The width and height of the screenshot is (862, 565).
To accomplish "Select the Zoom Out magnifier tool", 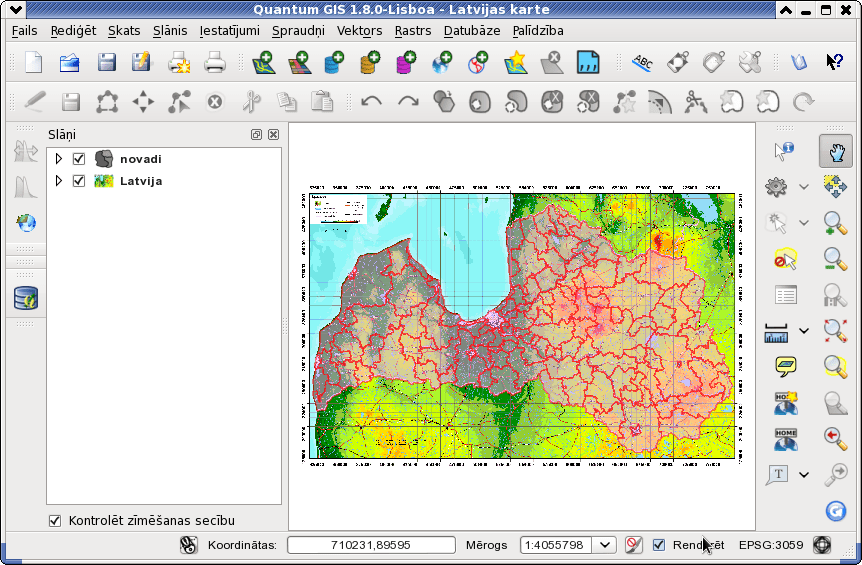I will 836,259.
